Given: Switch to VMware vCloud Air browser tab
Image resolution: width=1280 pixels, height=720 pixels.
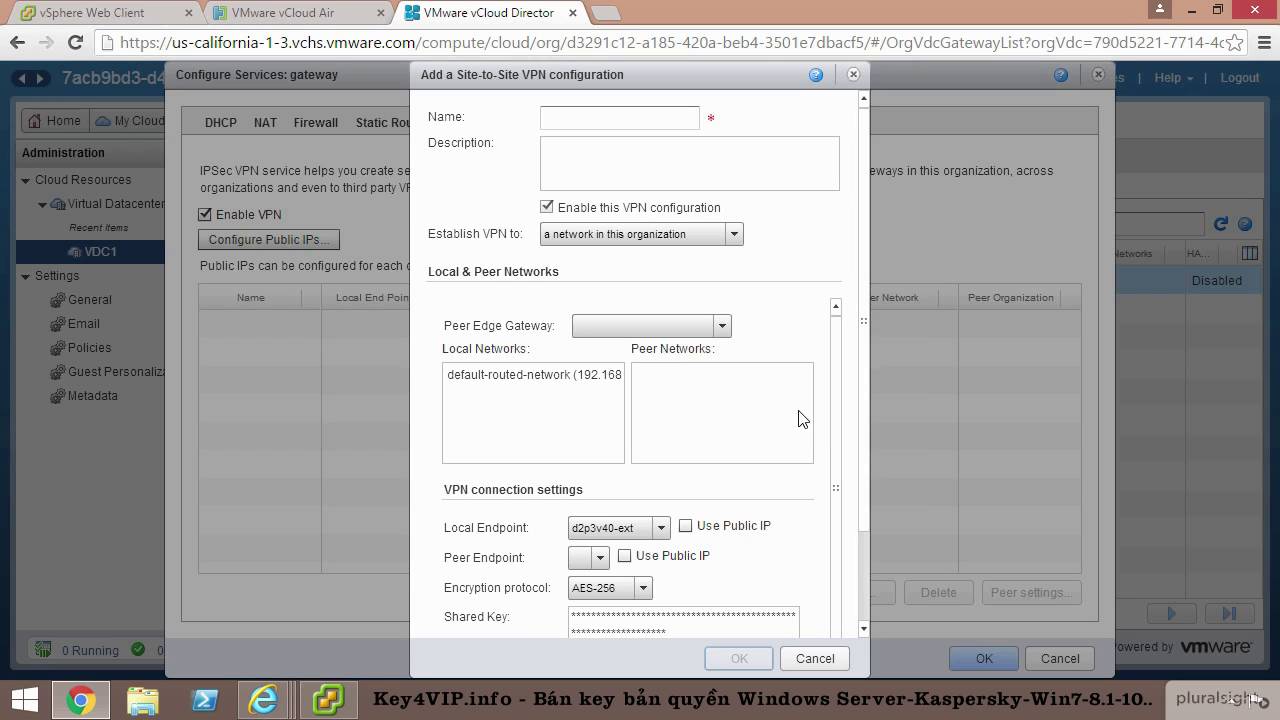Looking at the screenshot, I should point(300,13).
